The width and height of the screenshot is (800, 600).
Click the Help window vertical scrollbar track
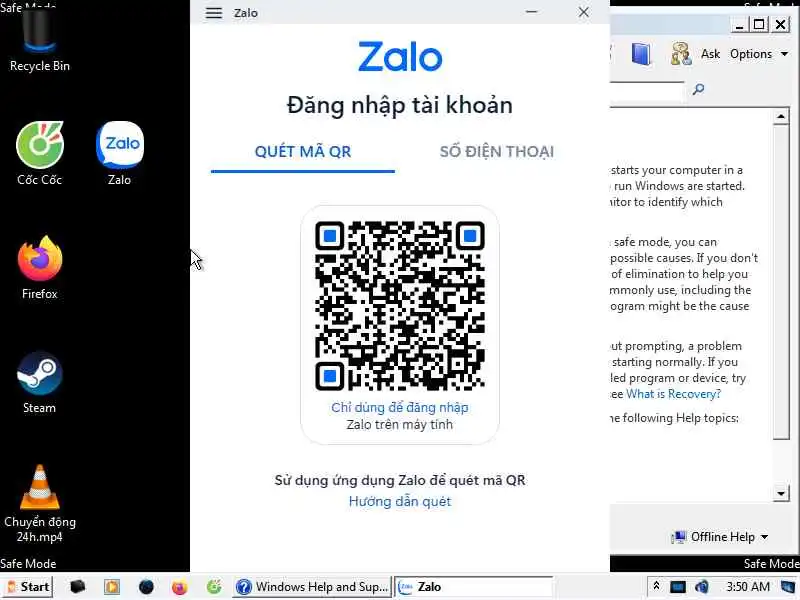coord(781,462)
